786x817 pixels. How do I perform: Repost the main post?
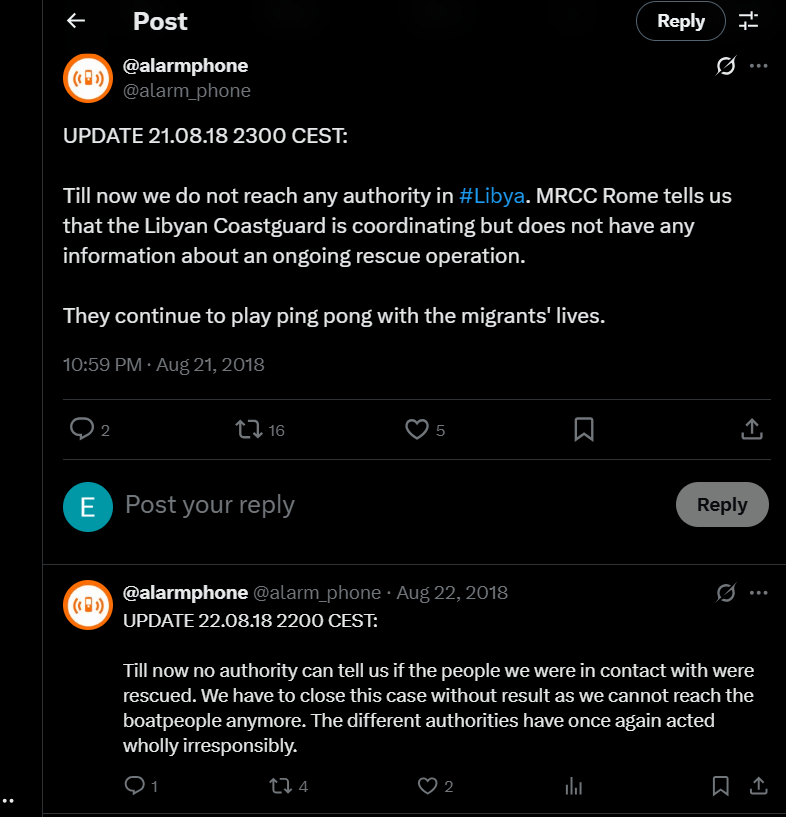(248, 429)
